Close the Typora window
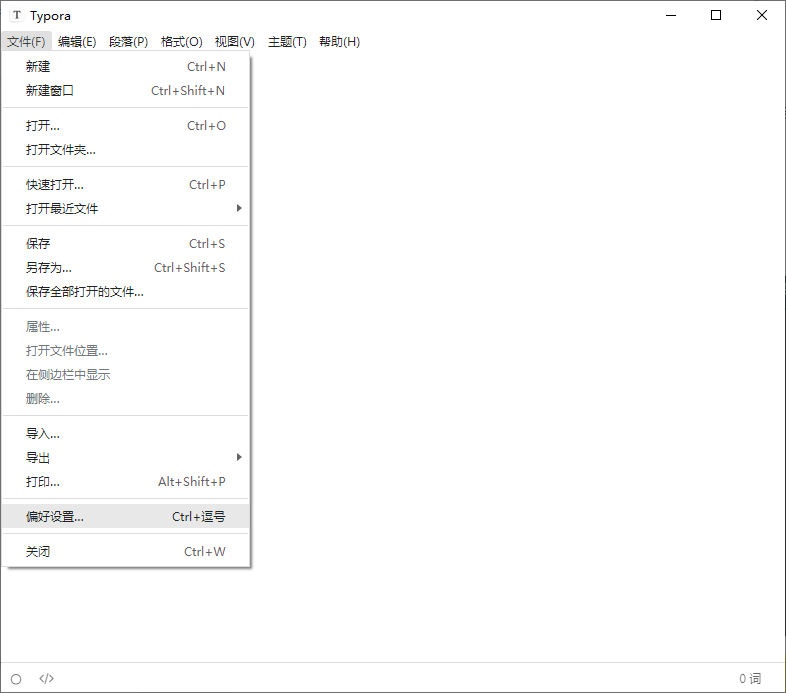Image resolution: width=786 pixels, height=693 pixels. [761, 16]
